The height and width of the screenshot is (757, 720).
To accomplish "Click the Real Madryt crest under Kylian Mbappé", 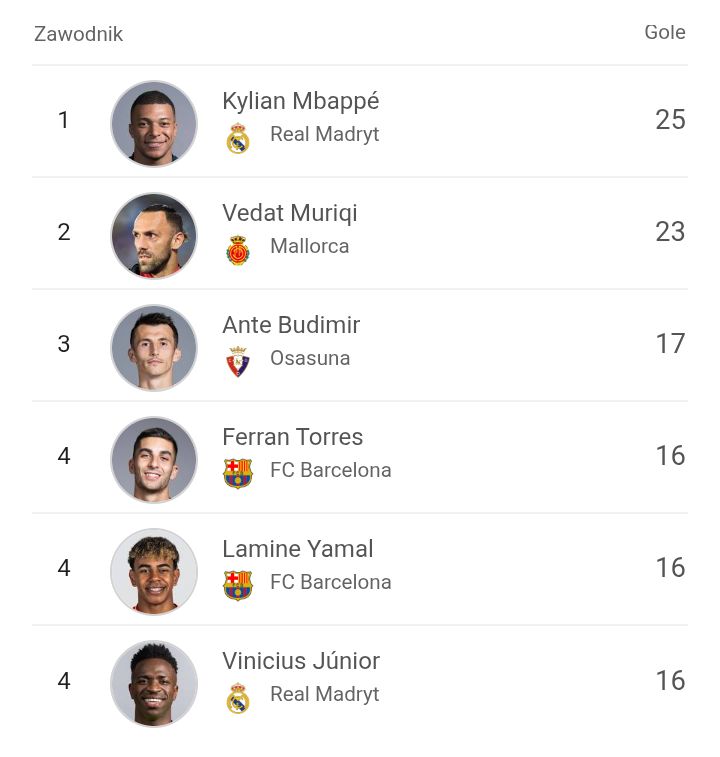I will tap(238, 138).
